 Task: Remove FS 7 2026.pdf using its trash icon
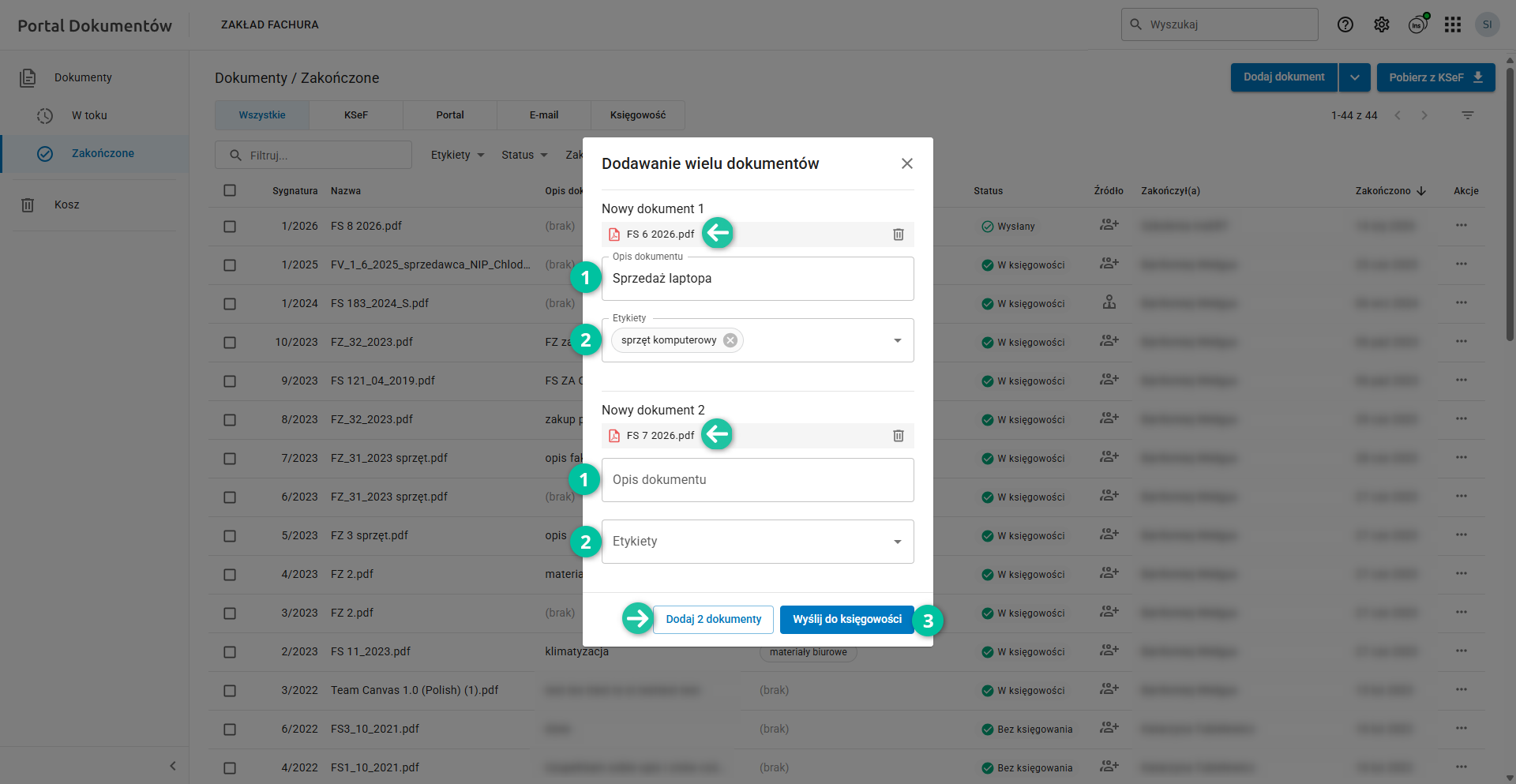pyautogui.click(x=898, y=436)
